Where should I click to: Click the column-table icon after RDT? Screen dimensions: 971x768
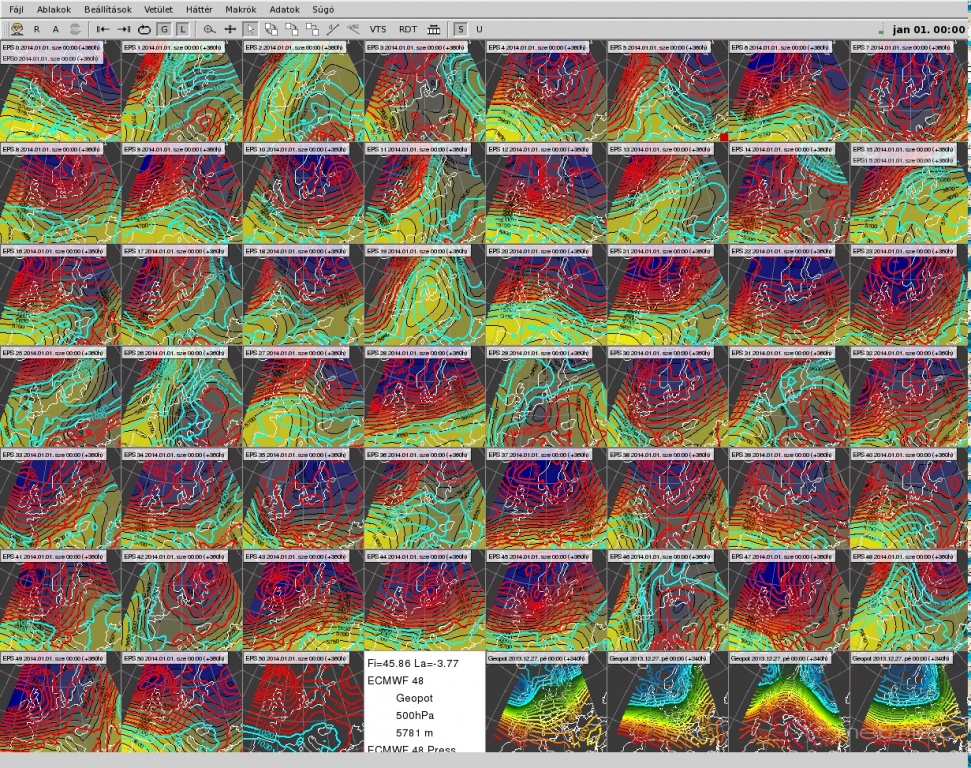tap(433, 30)
